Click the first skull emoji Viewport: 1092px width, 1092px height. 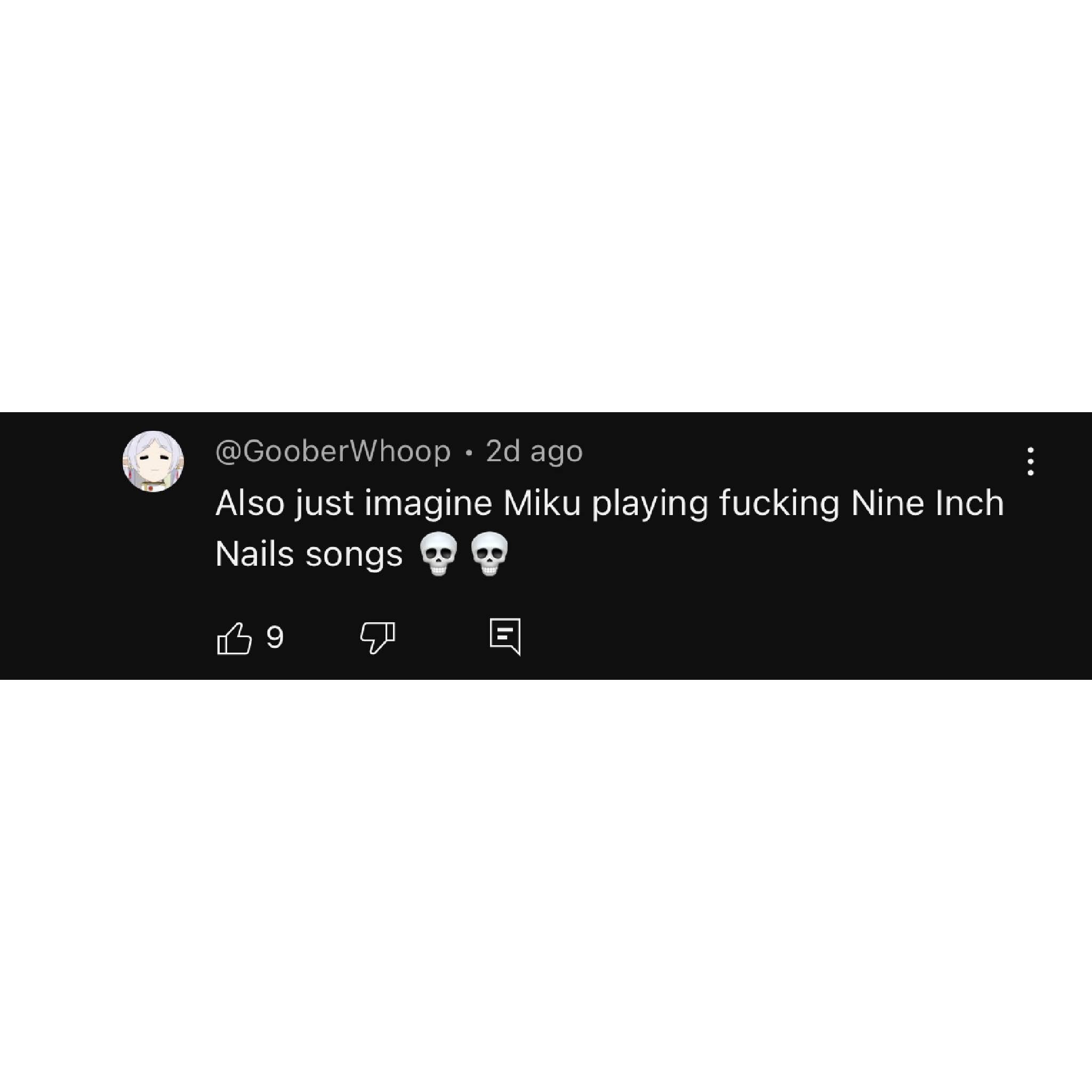pyautogui.click(x=438, y=553)
